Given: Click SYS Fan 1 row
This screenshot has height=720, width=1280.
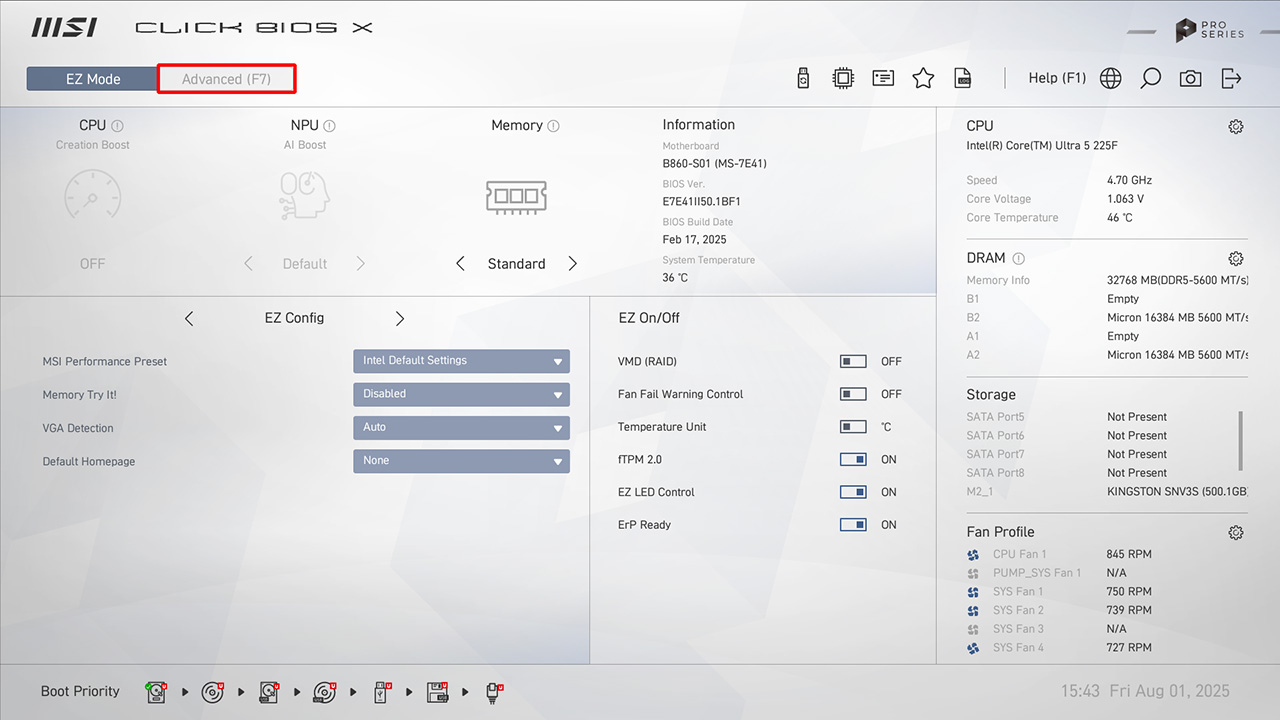Looking at the screenshot, I should (x=1059, y=592).
